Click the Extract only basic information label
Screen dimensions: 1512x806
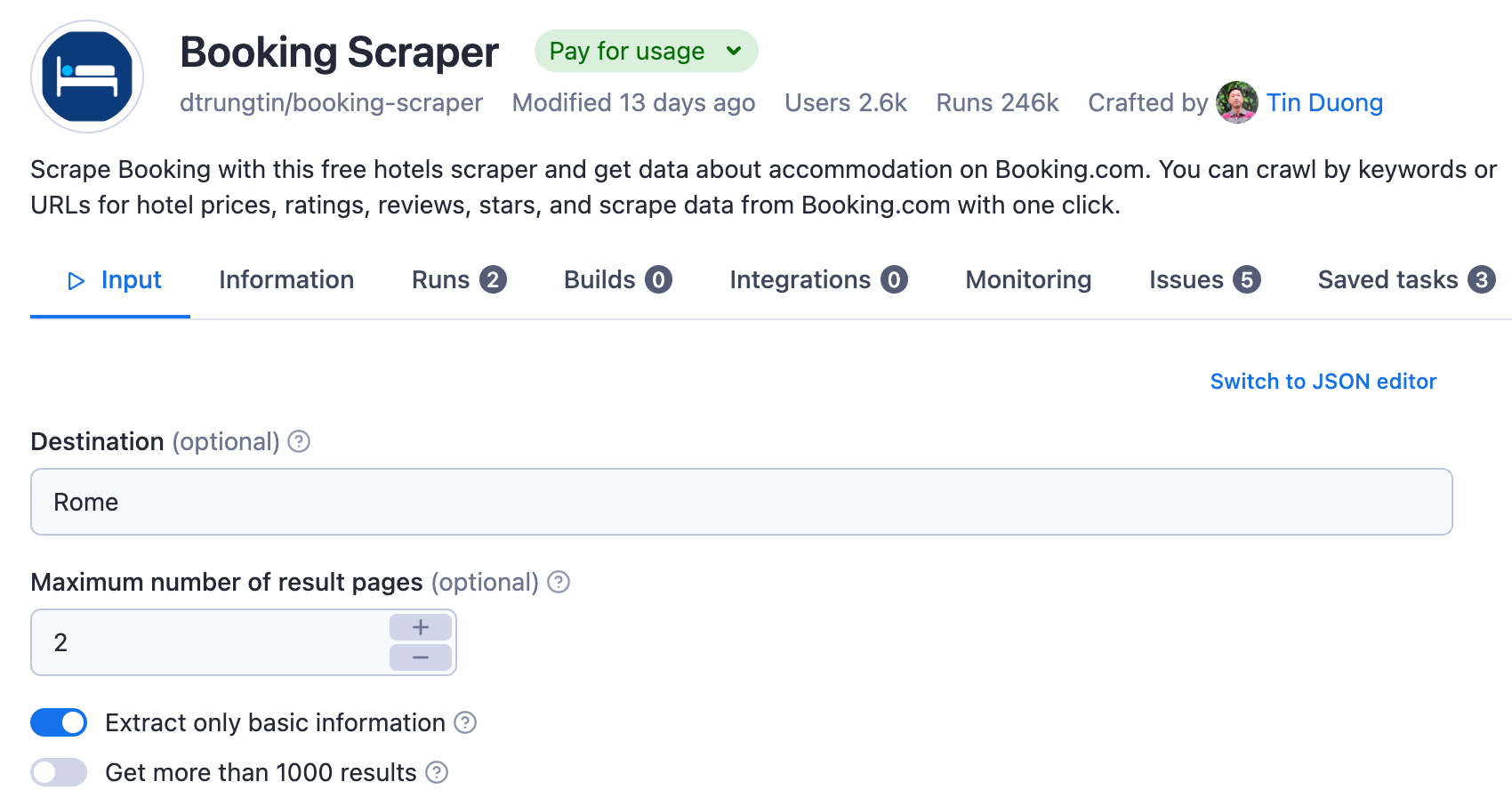tap(275, 722)
